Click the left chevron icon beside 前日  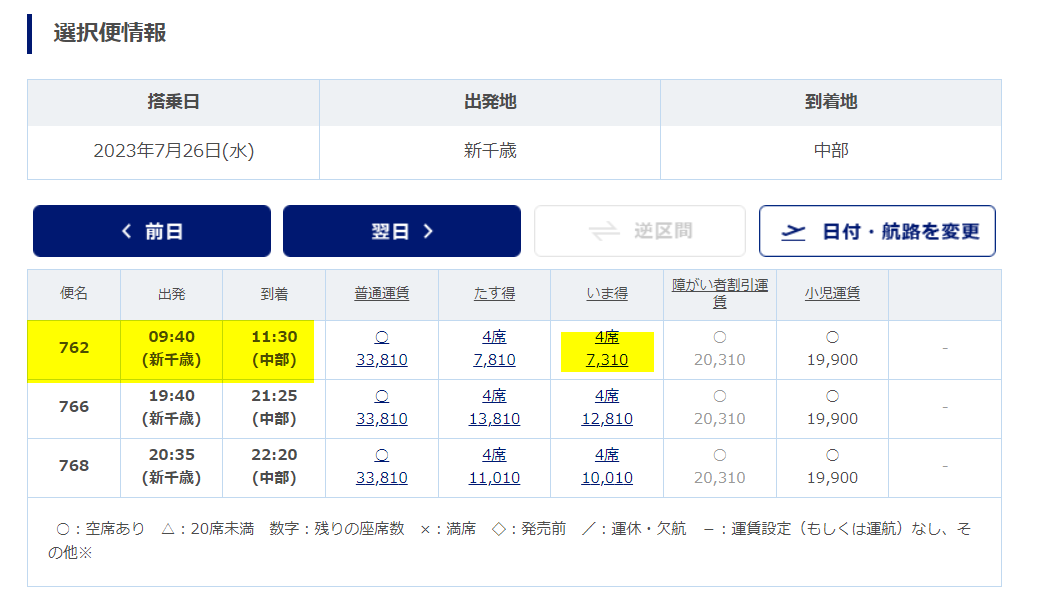[126, 231]
